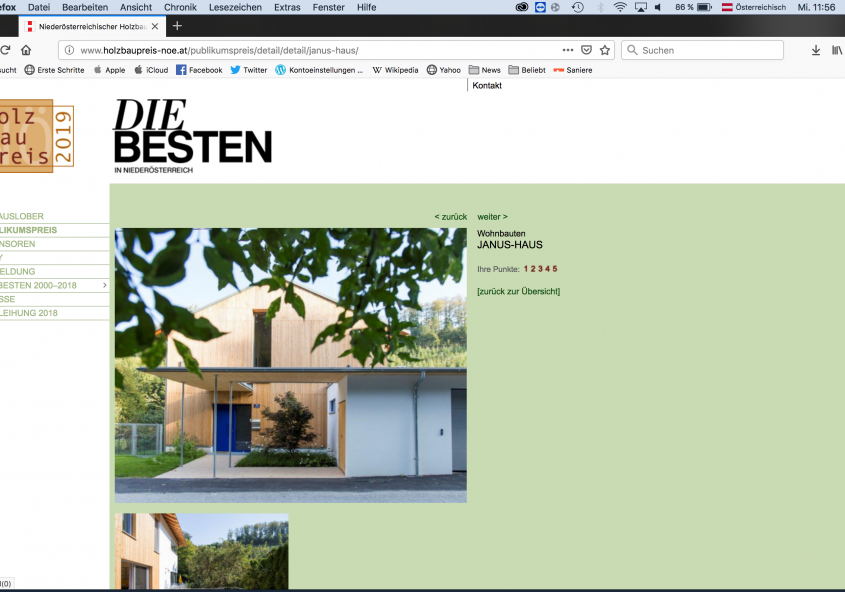
Task: Click the bookmark star in address bar
Action: tap(605, 50)
